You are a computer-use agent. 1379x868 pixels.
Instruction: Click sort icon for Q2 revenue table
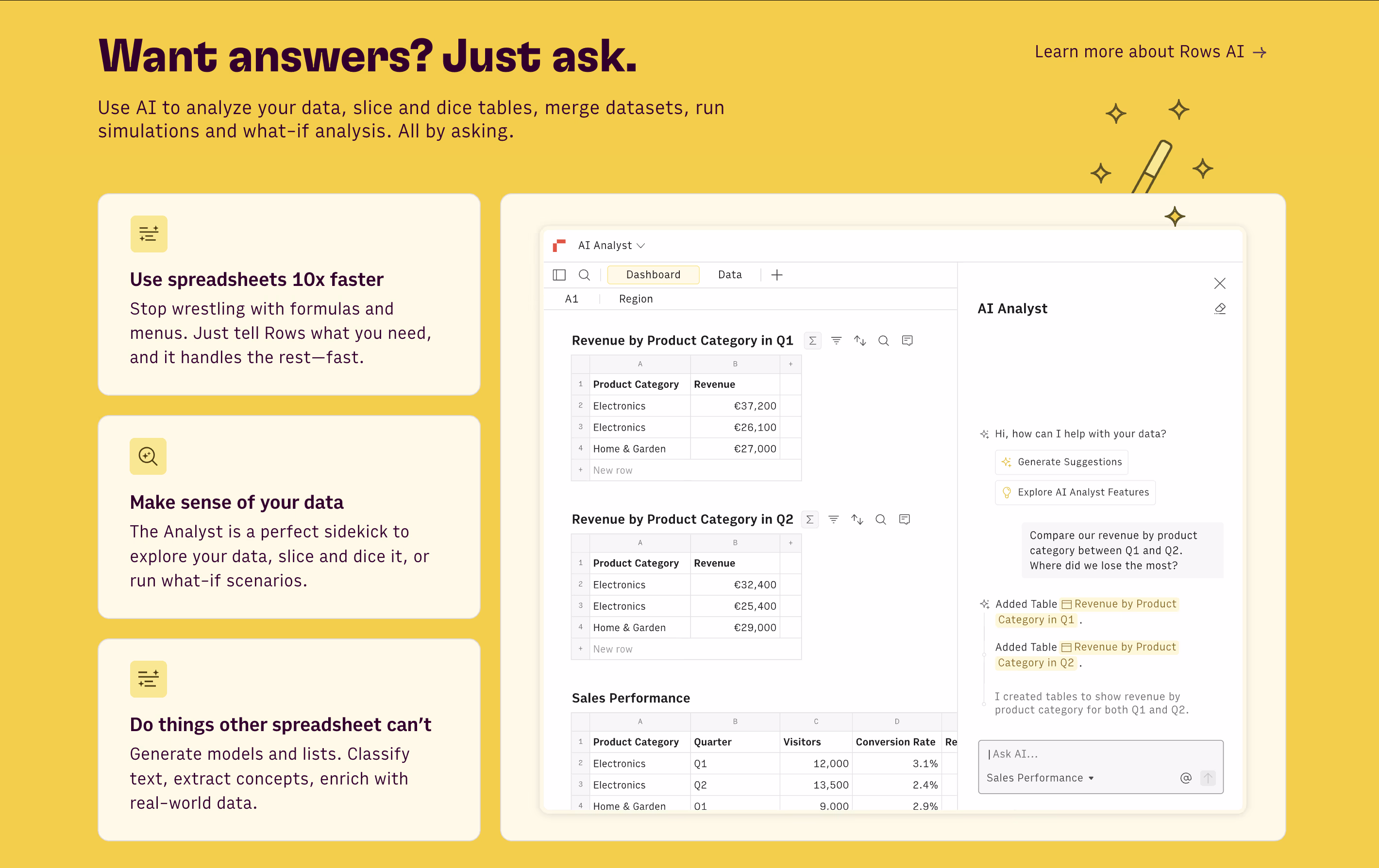point(857,519)
